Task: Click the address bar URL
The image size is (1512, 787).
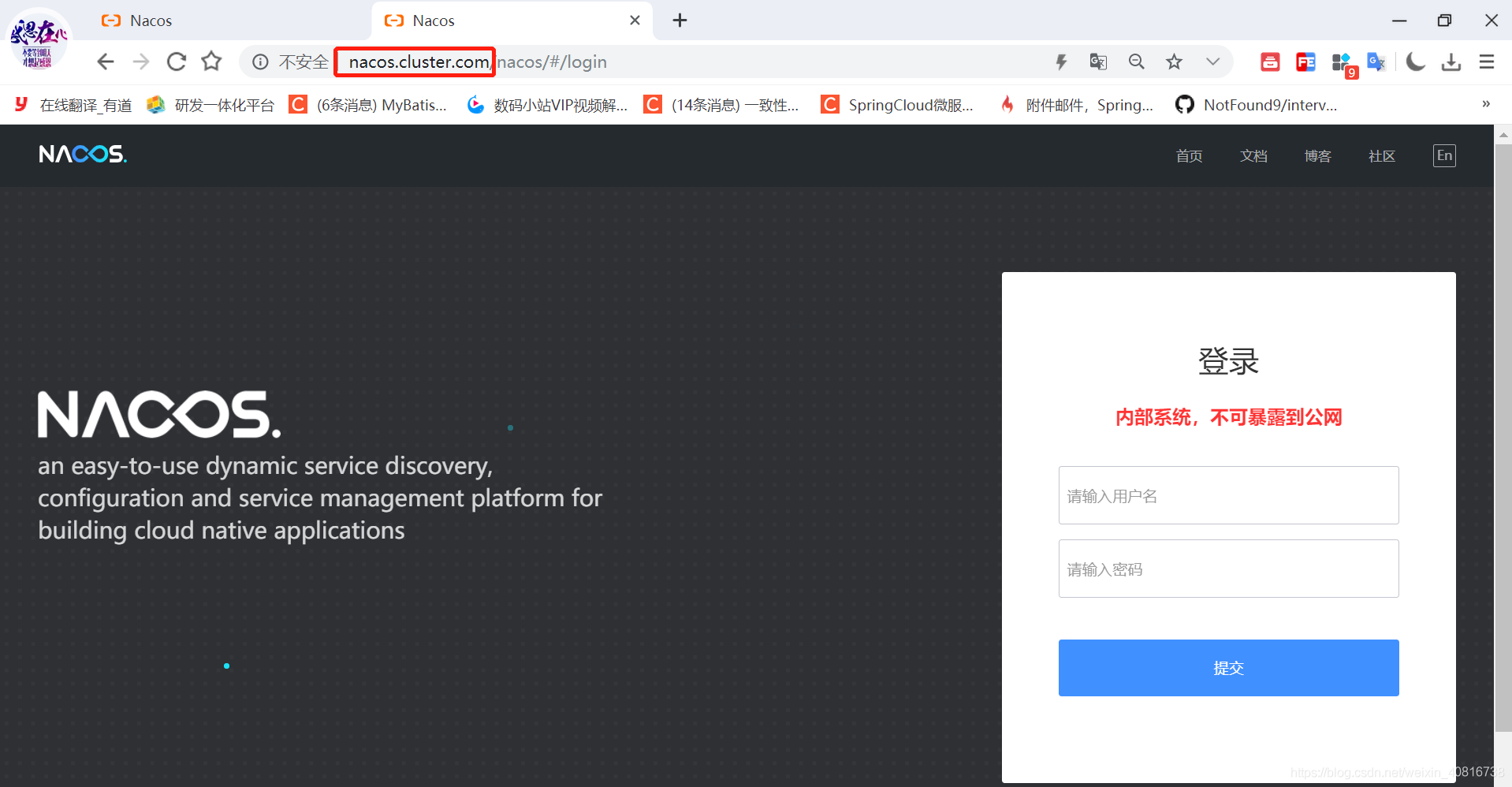Action: click(x=478, y=62)
